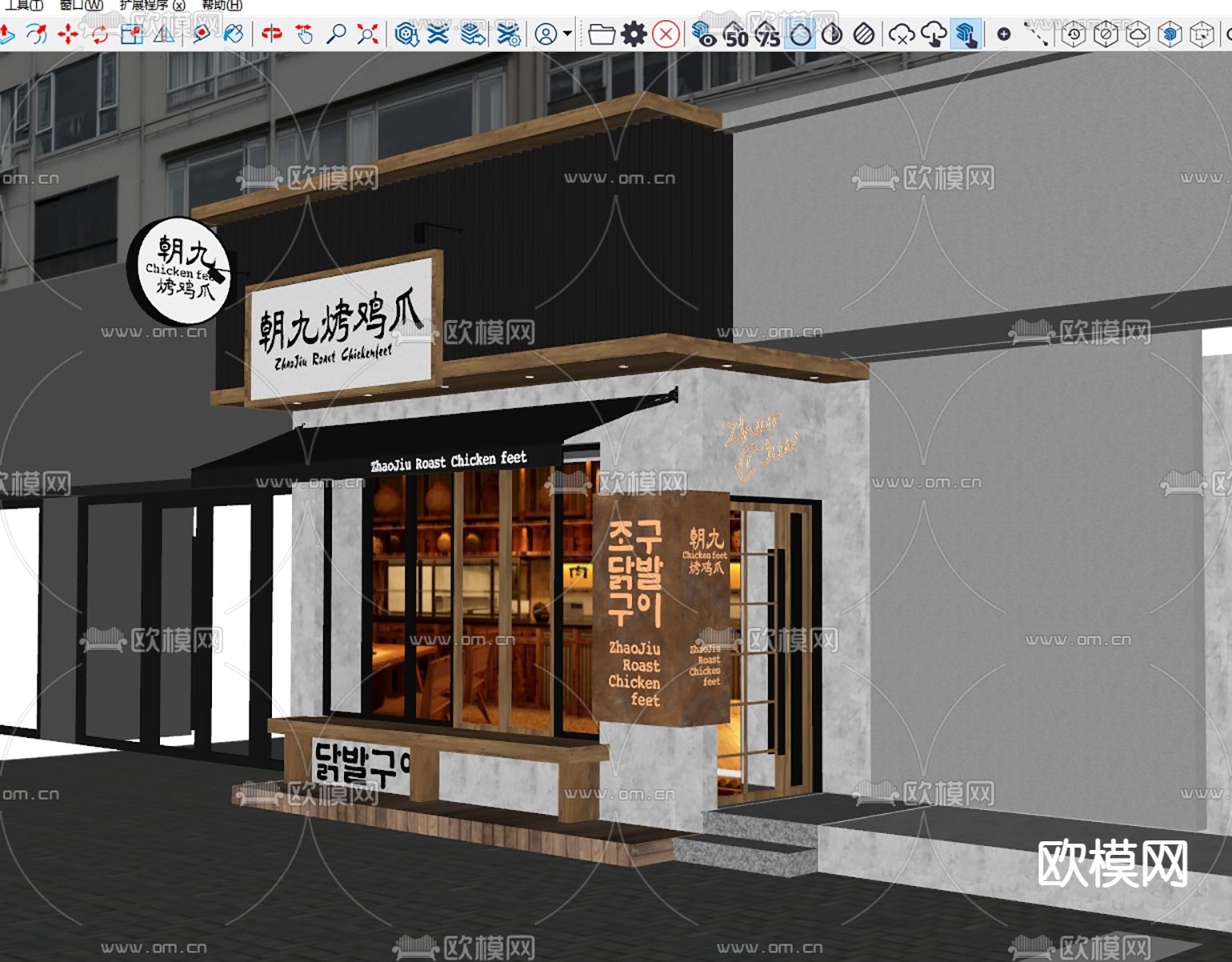Select the Paint Bucket tool
The image size is (1232, 962).
(x=233, y=34)
